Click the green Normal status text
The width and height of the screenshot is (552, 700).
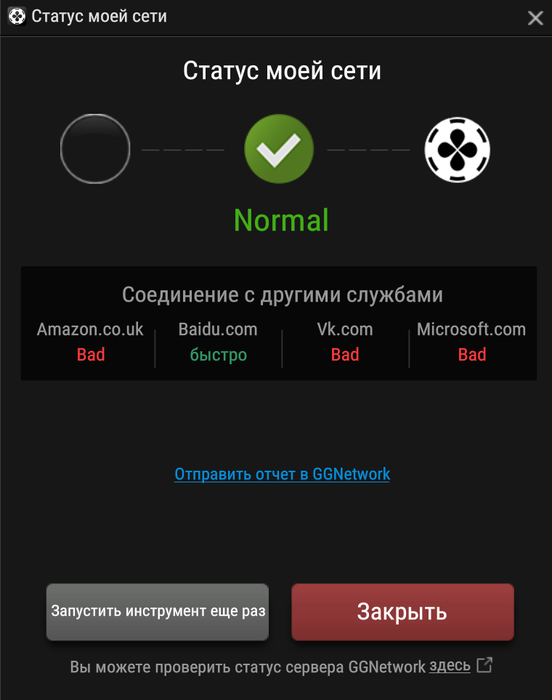tap(281, 220)
